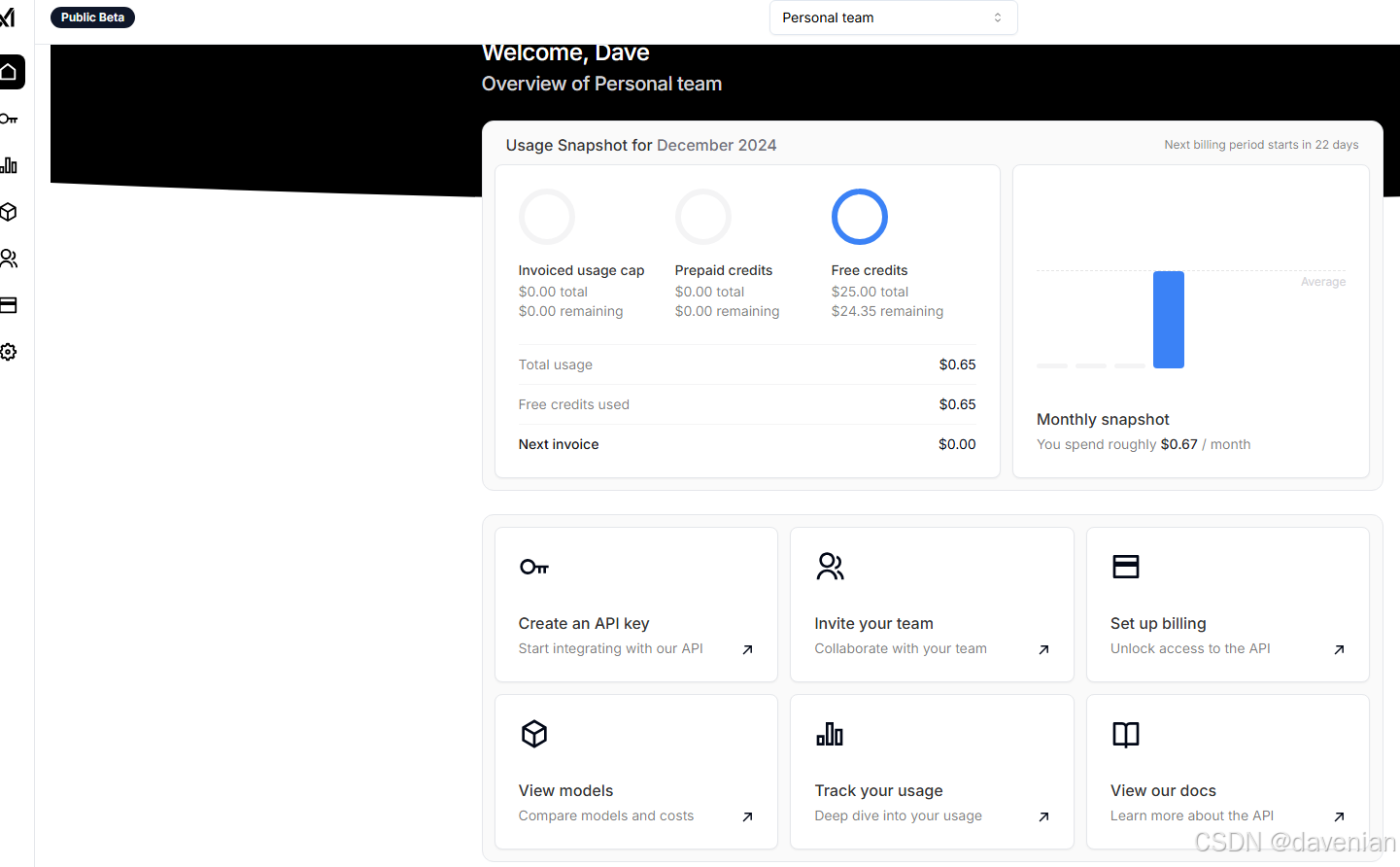Screen dimensions: 1400x867
Task: Click the Public Beta badge
Action: pos(92,17)
